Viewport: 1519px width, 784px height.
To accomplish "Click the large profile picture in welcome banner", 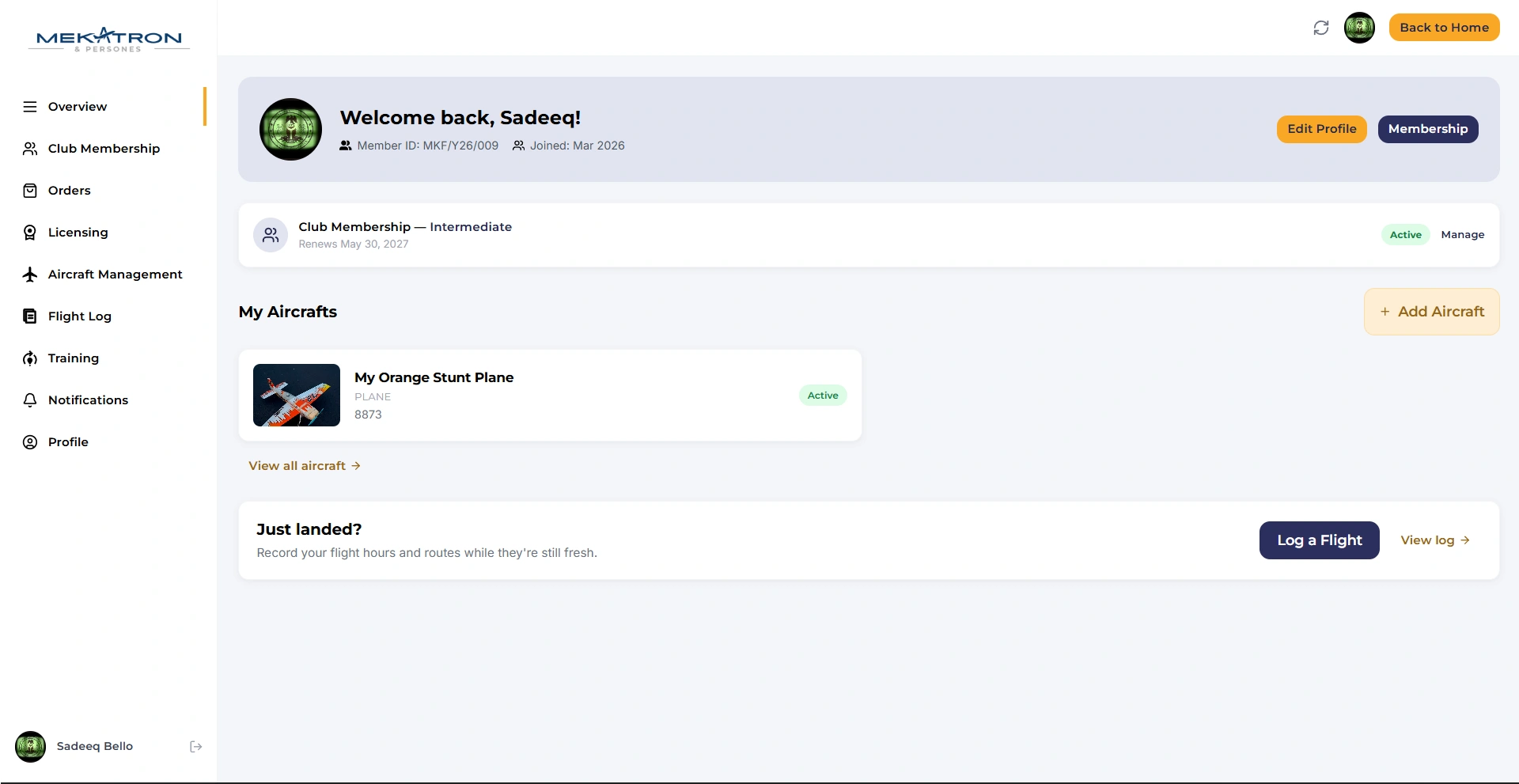I will 291,130.
